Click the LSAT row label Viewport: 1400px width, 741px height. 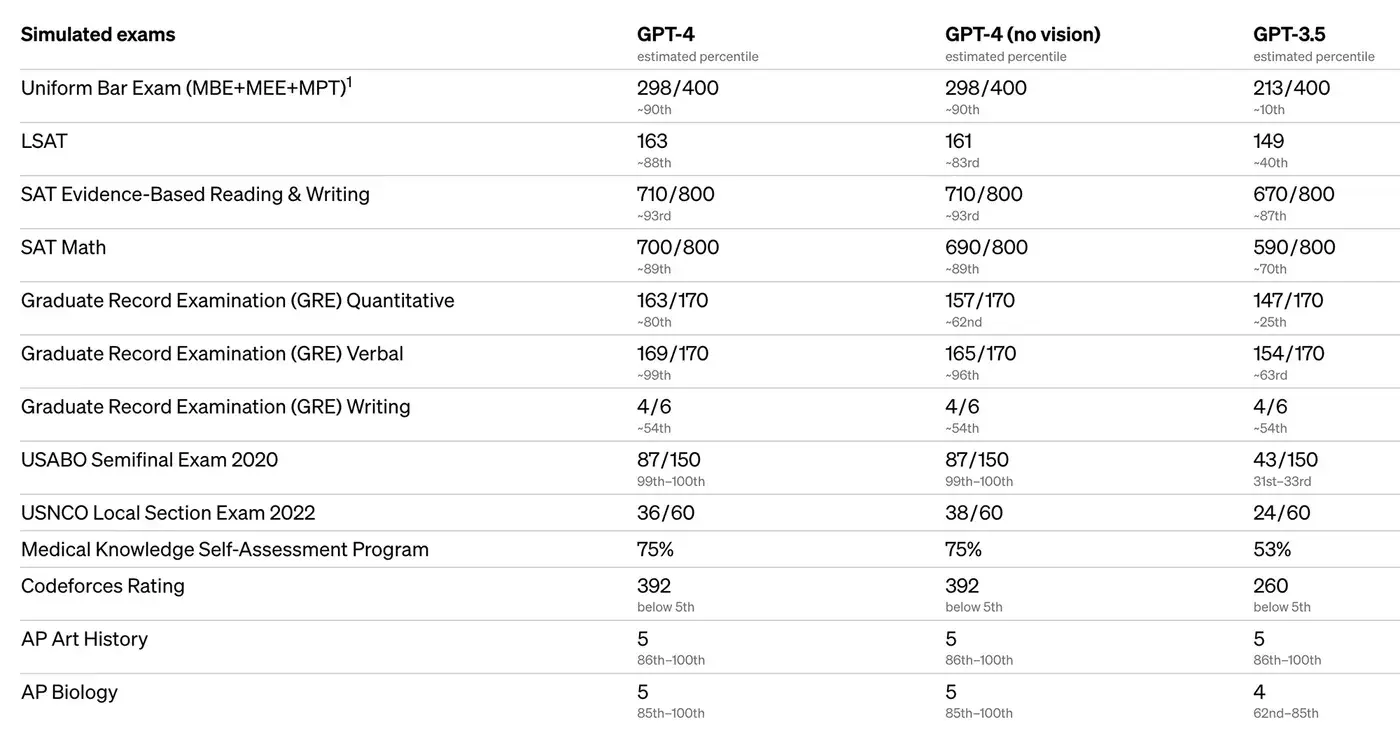point(44,141)
